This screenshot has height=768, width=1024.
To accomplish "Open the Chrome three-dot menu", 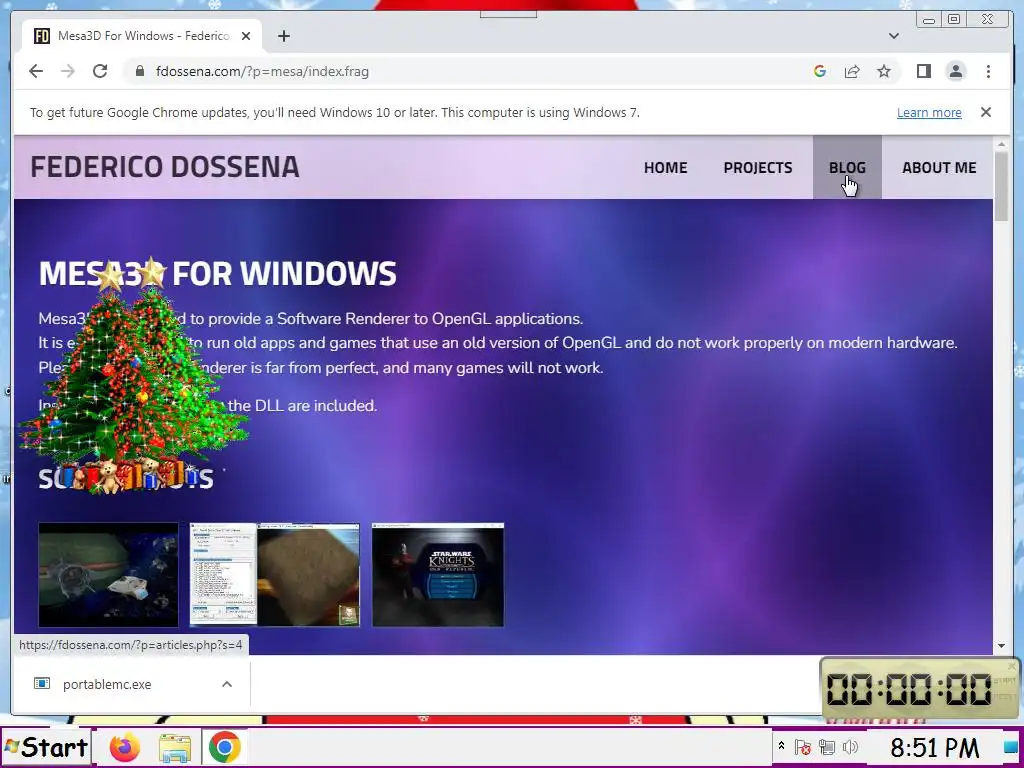I will click(x=988, y=71).
